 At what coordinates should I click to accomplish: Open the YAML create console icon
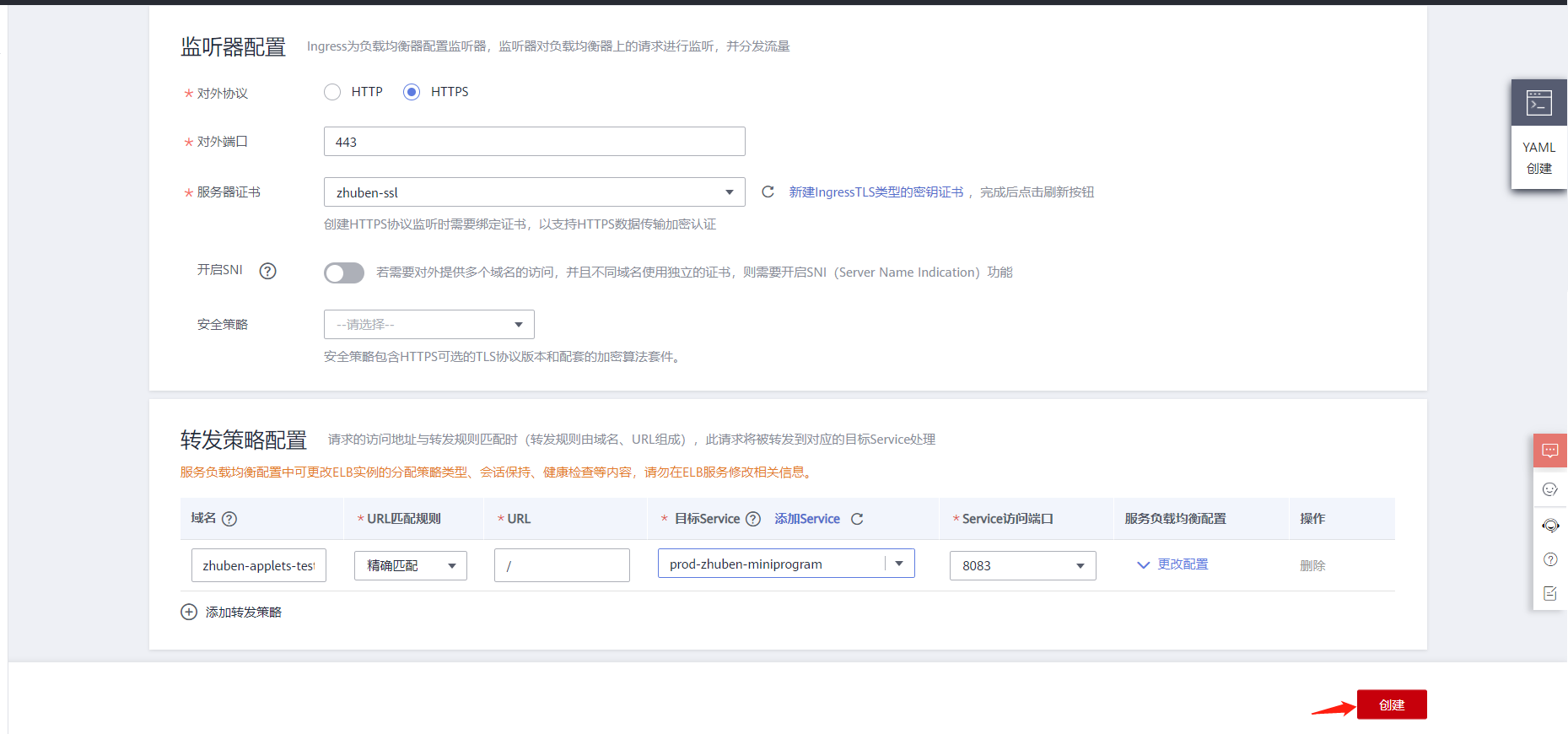[1538, 103]
